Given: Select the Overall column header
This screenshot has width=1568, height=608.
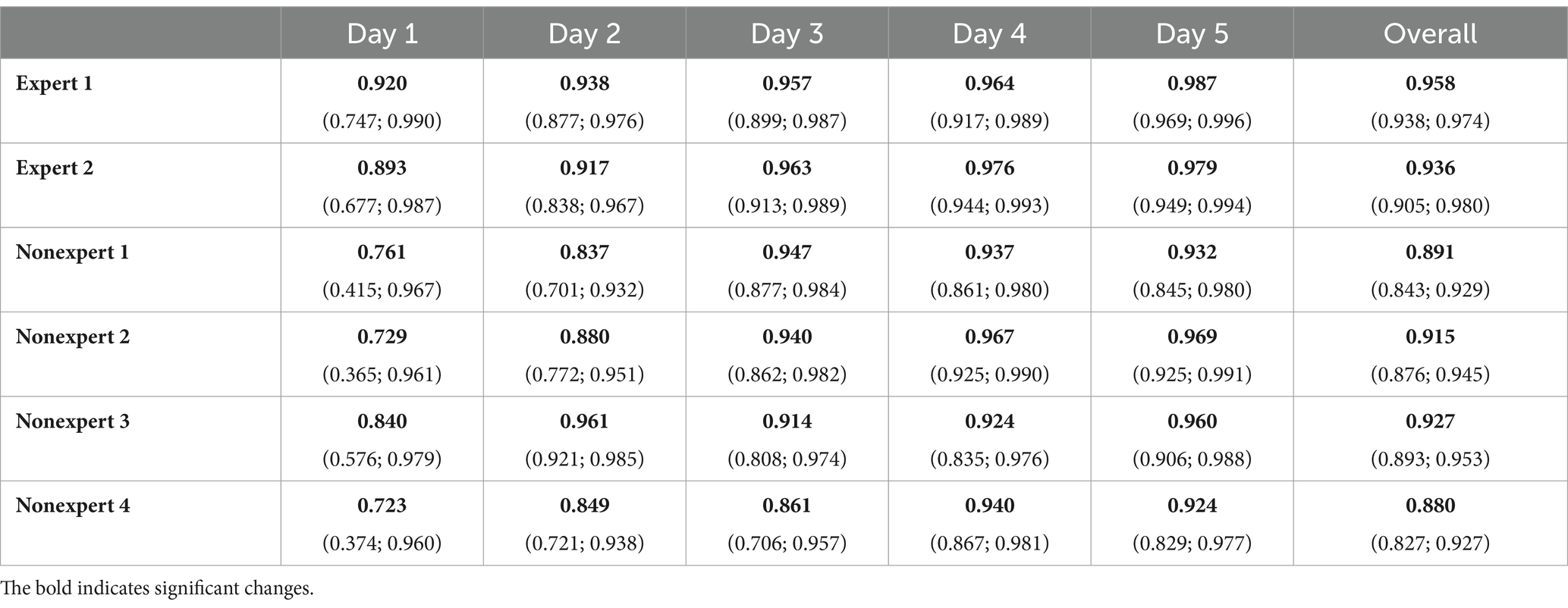Looking at the screenshot, I should 1431,34.
